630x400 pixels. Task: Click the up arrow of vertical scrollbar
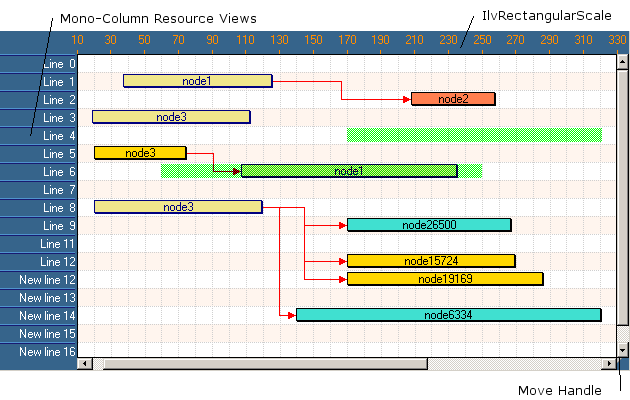[x=622, y=61]
